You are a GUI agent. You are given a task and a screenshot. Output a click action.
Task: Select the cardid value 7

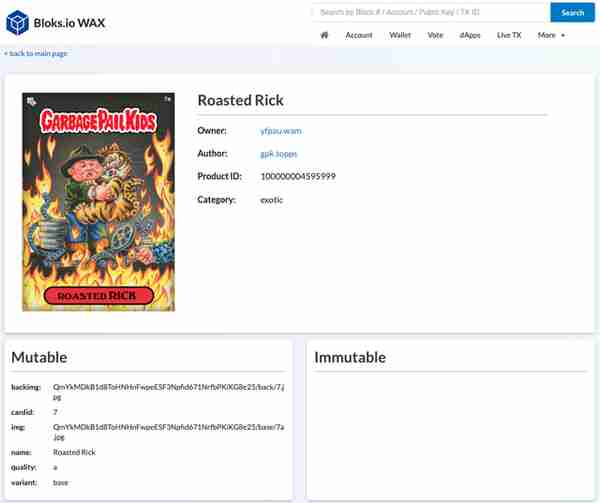[x=55, y=412]
